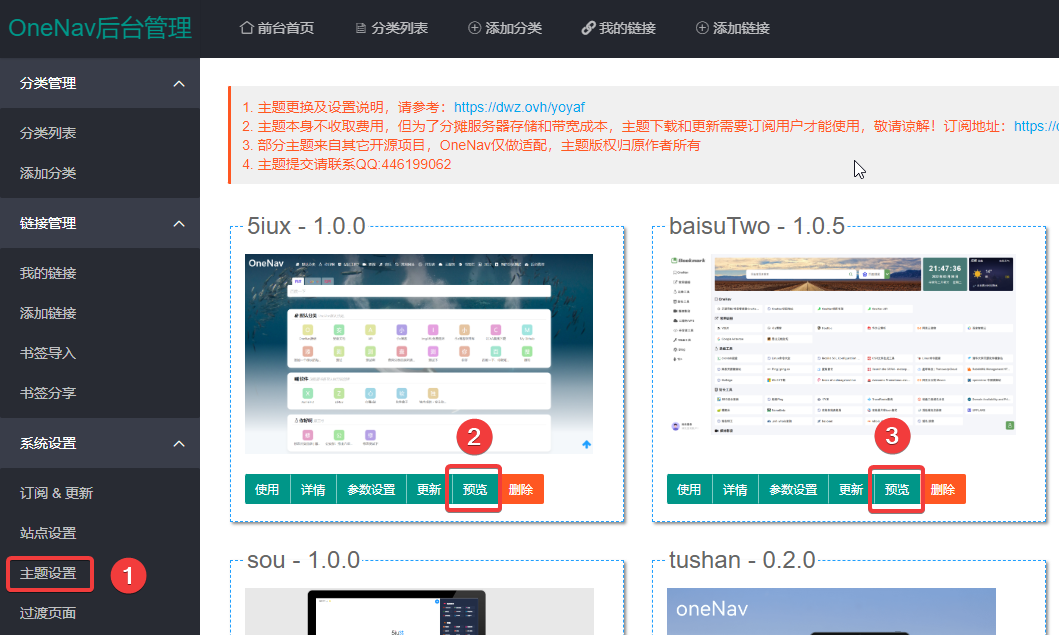1059x635 pixels.
Task: Click the chain icon beside top 我的链接
Action: pos(588,28)
